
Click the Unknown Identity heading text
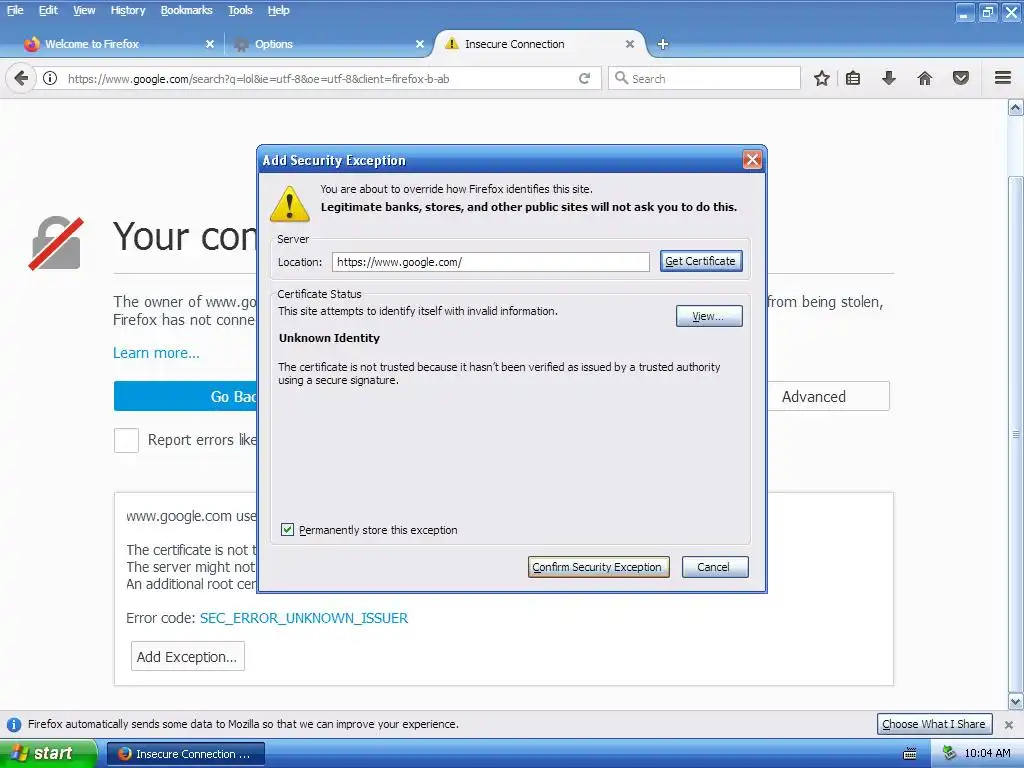[329, 338]
